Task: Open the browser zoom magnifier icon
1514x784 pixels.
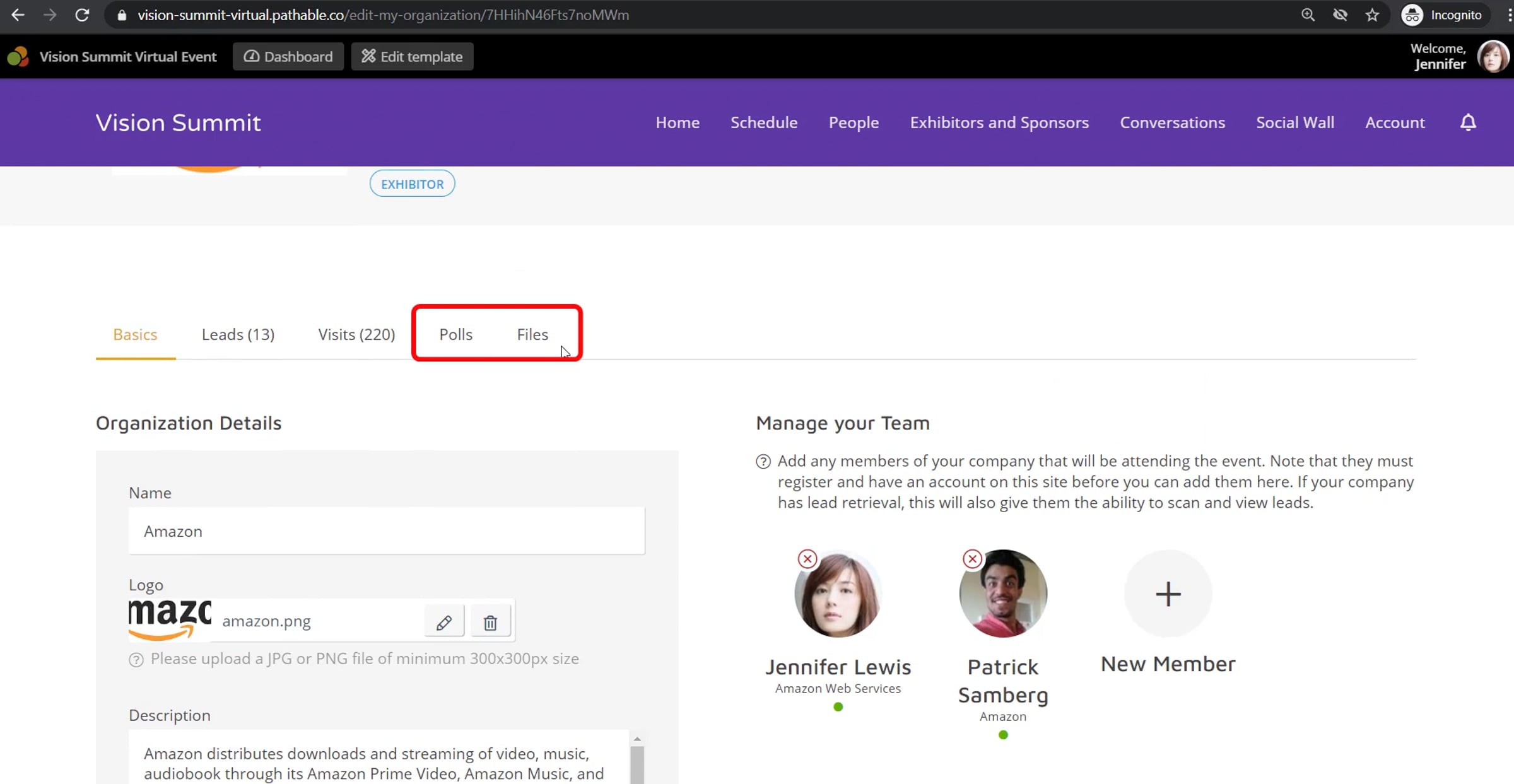Action: pyautogui.click(x=1308, y=15)
